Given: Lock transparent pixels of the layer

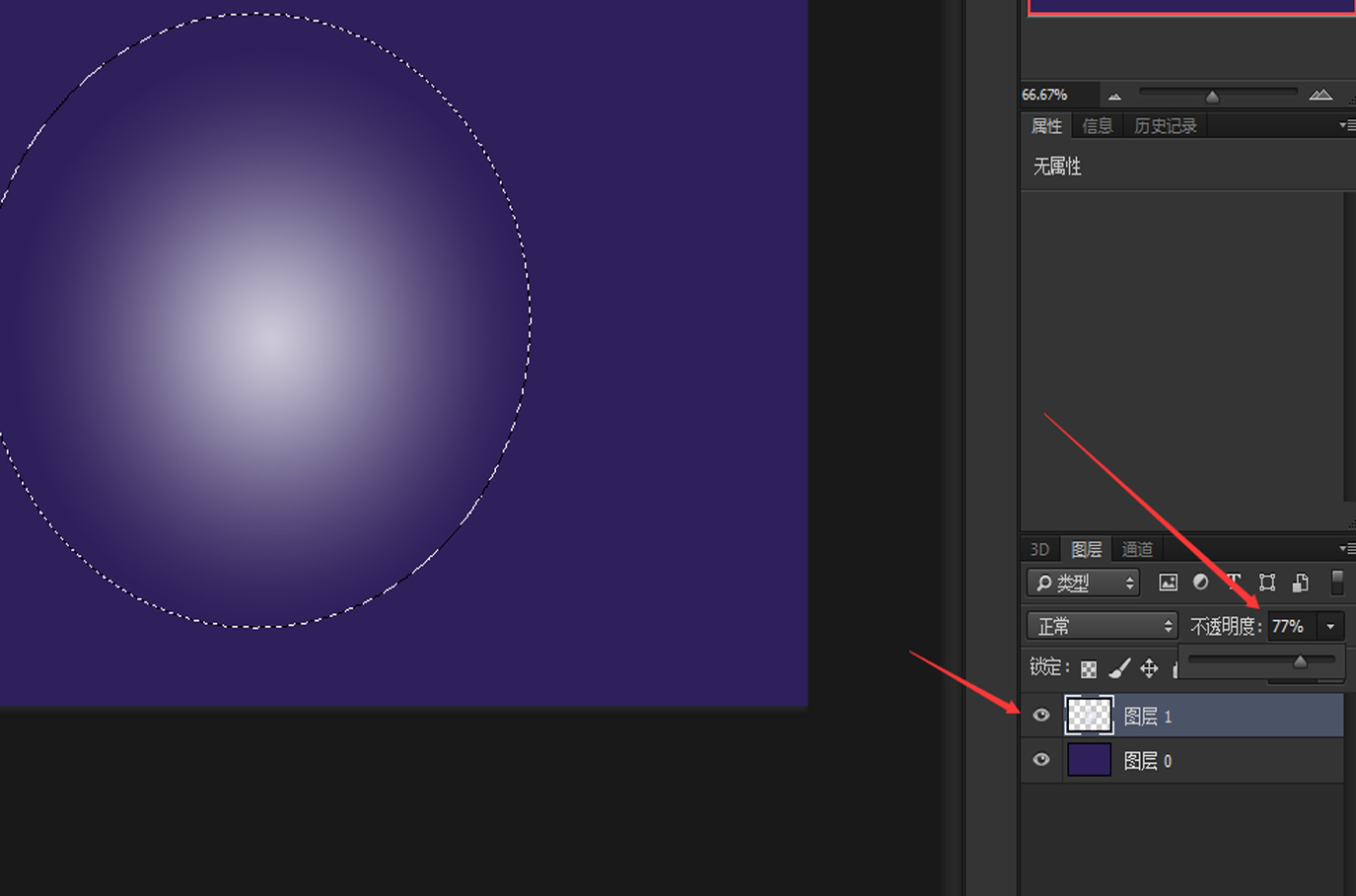Looking at the screenshot, I should [1089, 669].
